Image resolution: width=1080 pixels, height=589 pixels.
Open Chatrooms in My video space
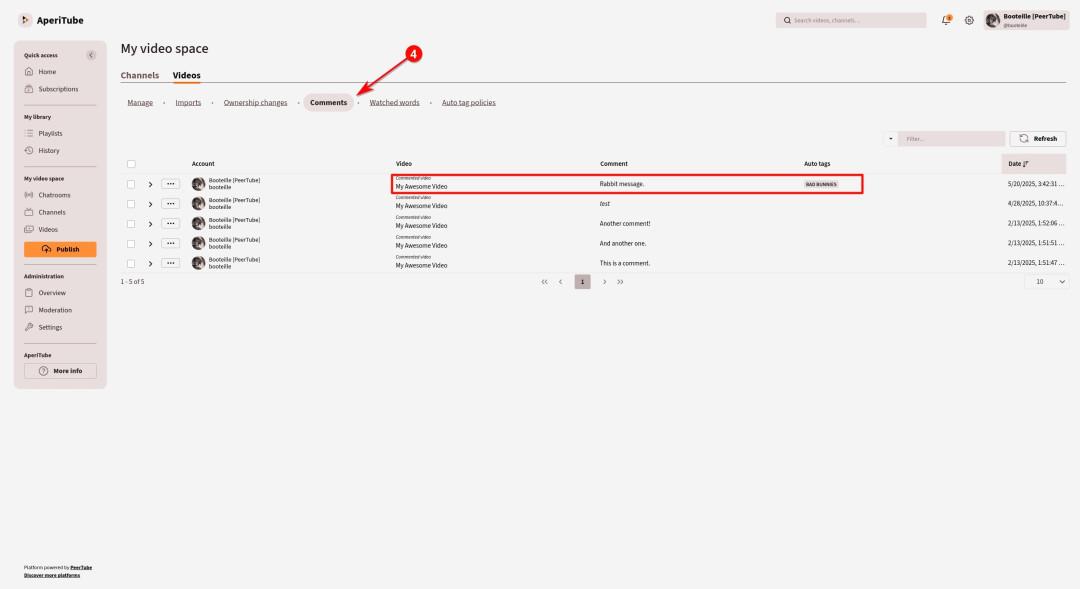(54, 195)
